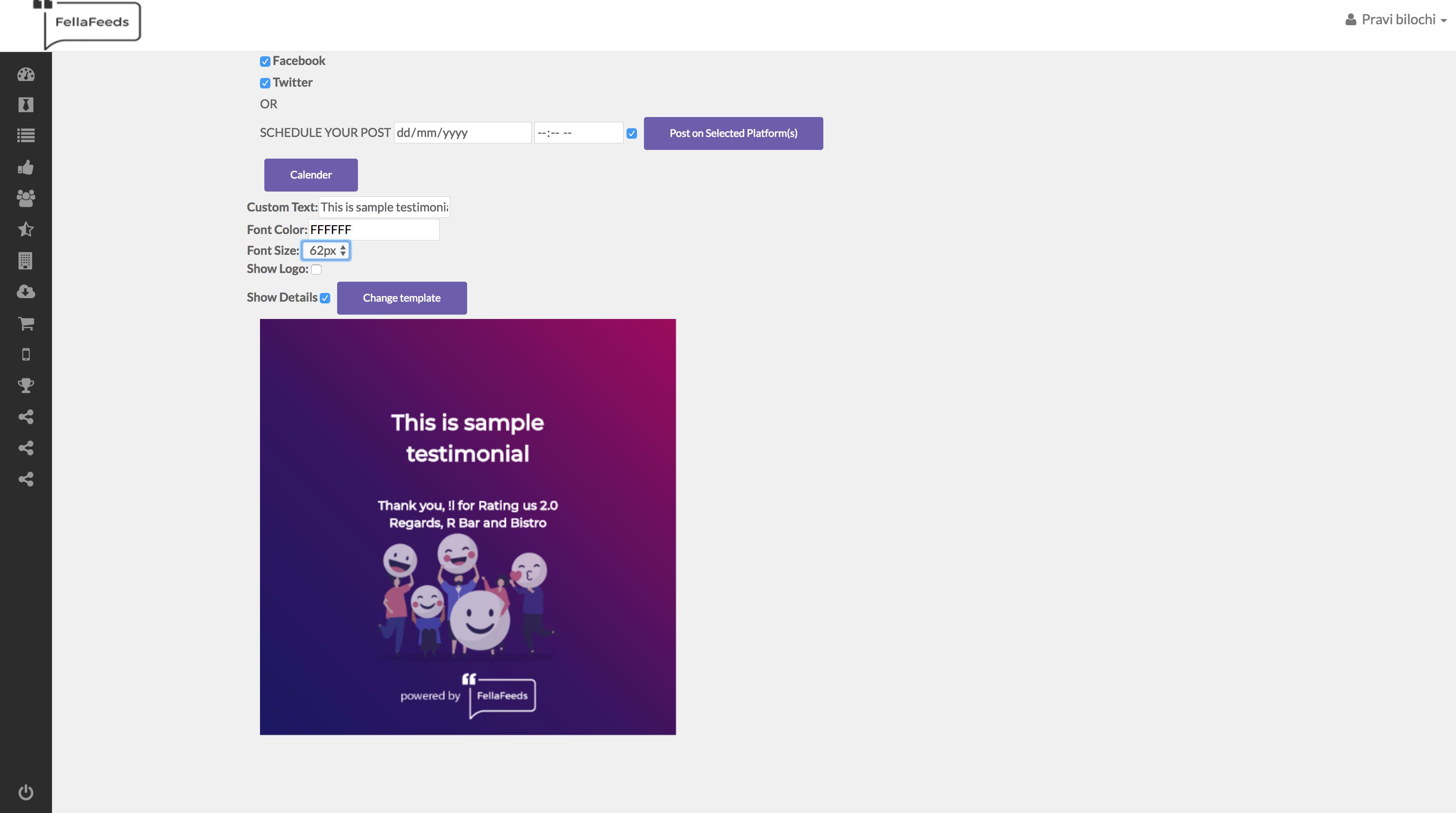This screenshot has width=1456, height=813.
Task: Click the schedule date dd/mm/yyyy field
Action: [x=462, y=133]
